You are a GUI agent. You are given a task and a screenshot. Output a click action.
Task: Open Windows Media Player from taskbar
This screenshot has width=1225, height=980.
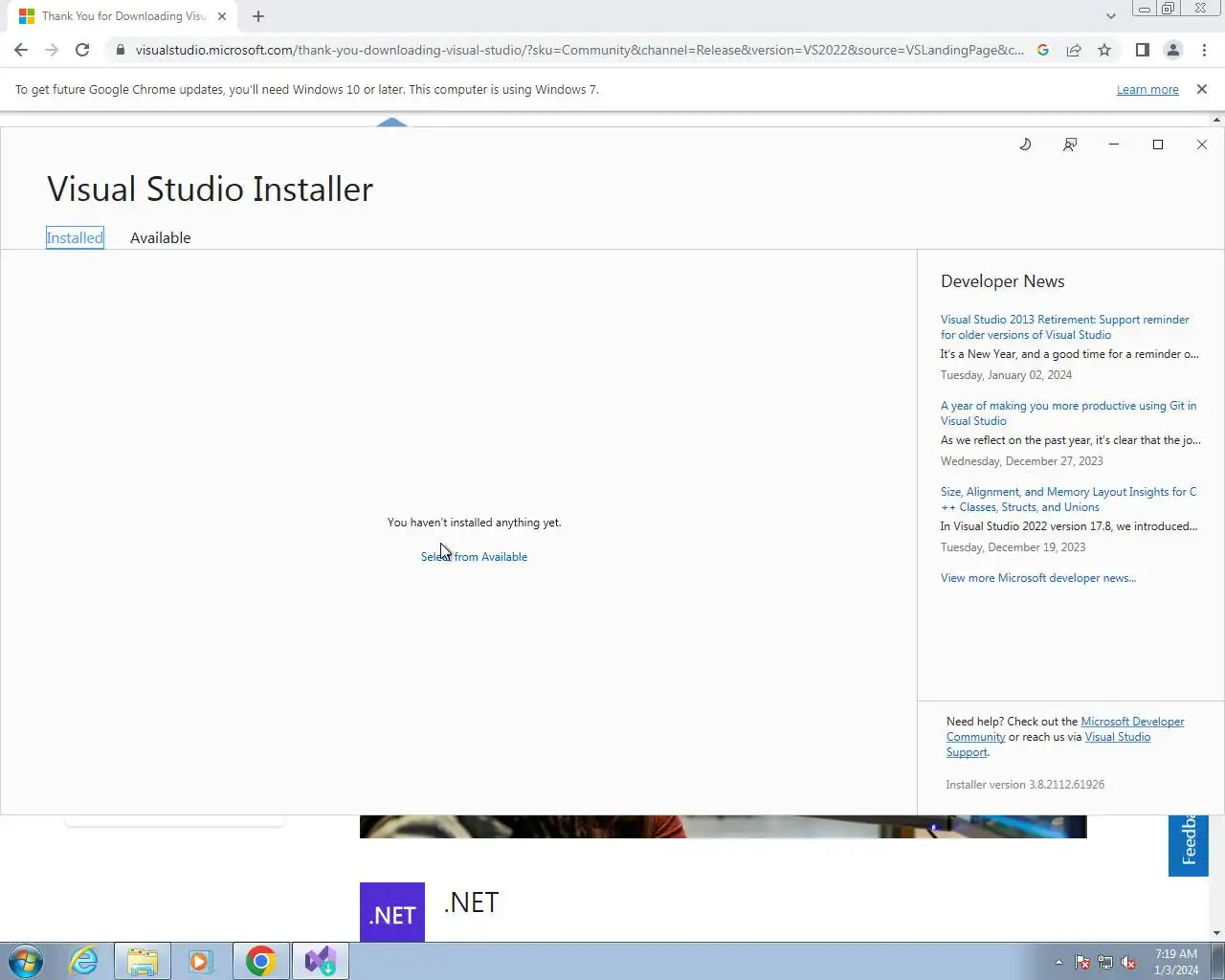200,961
